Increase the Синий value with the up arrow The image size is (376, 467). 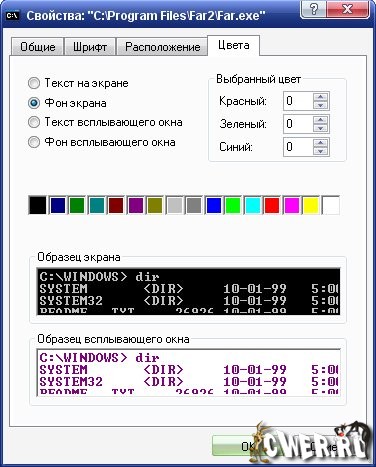point(321,143)
